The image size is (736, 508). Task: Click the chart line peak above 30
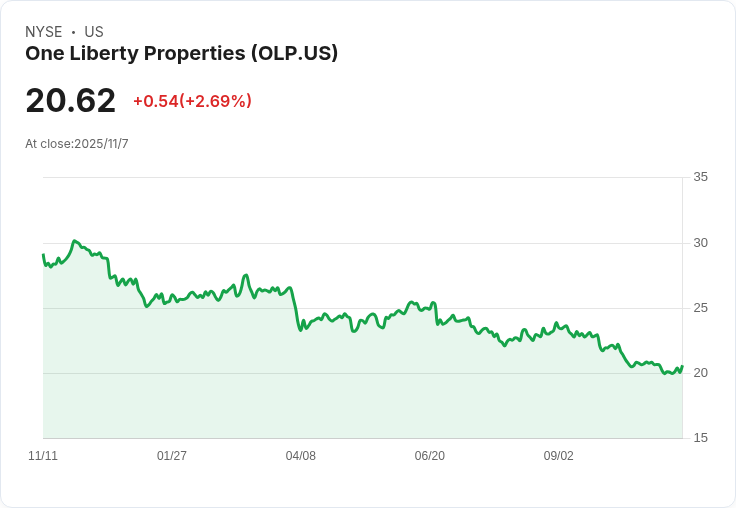[75, 241]
